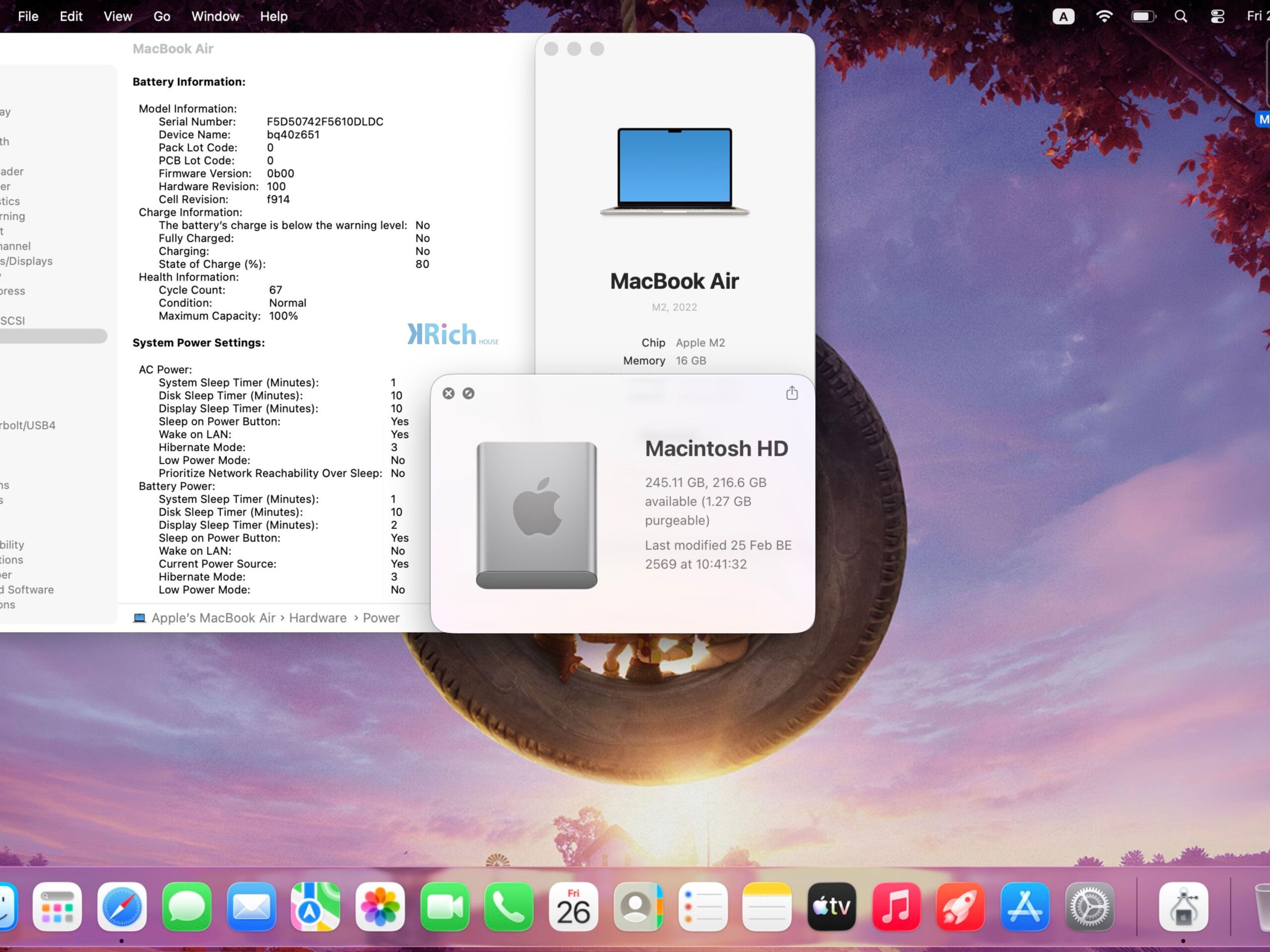This screenshot has width=1270, height=952.
Task: Open the green Phone app in Dock
Action: tap(509, 907)
